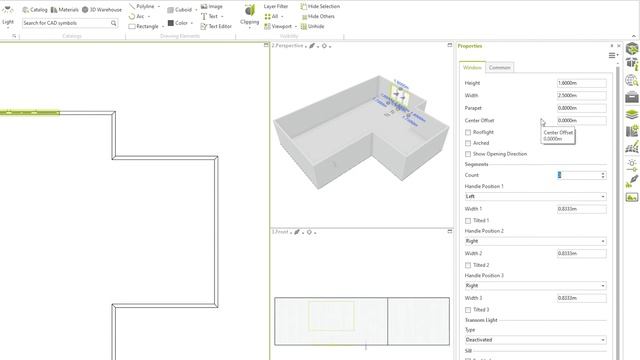This screenshot has height=360, width=640.
Task: Open the light slider settings icon in right sidebar
Action: click(632, 165)
